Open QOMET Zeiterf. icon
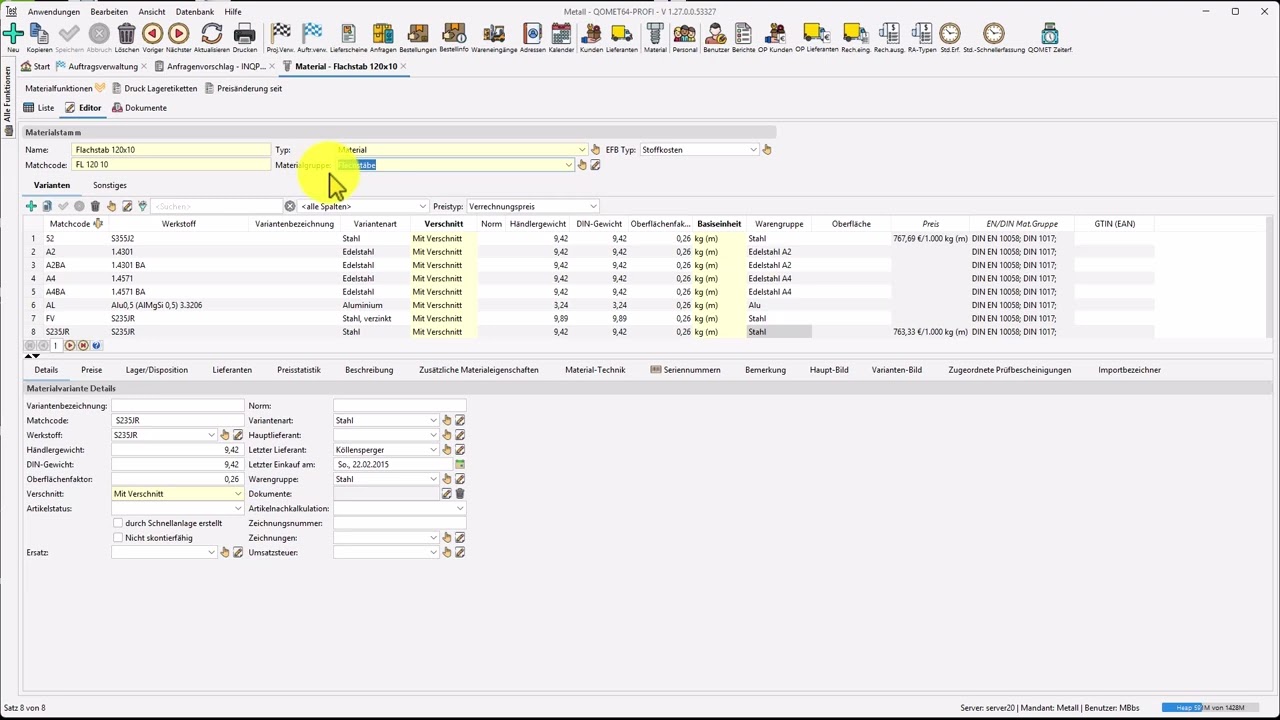Image resolution: width=1280 pixels, height=720 pixels. tap(1049, 34)
